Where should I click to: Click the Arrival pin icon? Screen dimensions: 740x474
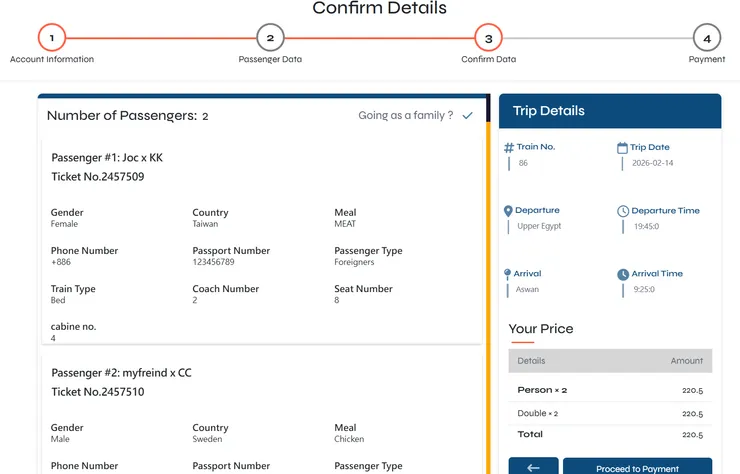coord(508,274)
